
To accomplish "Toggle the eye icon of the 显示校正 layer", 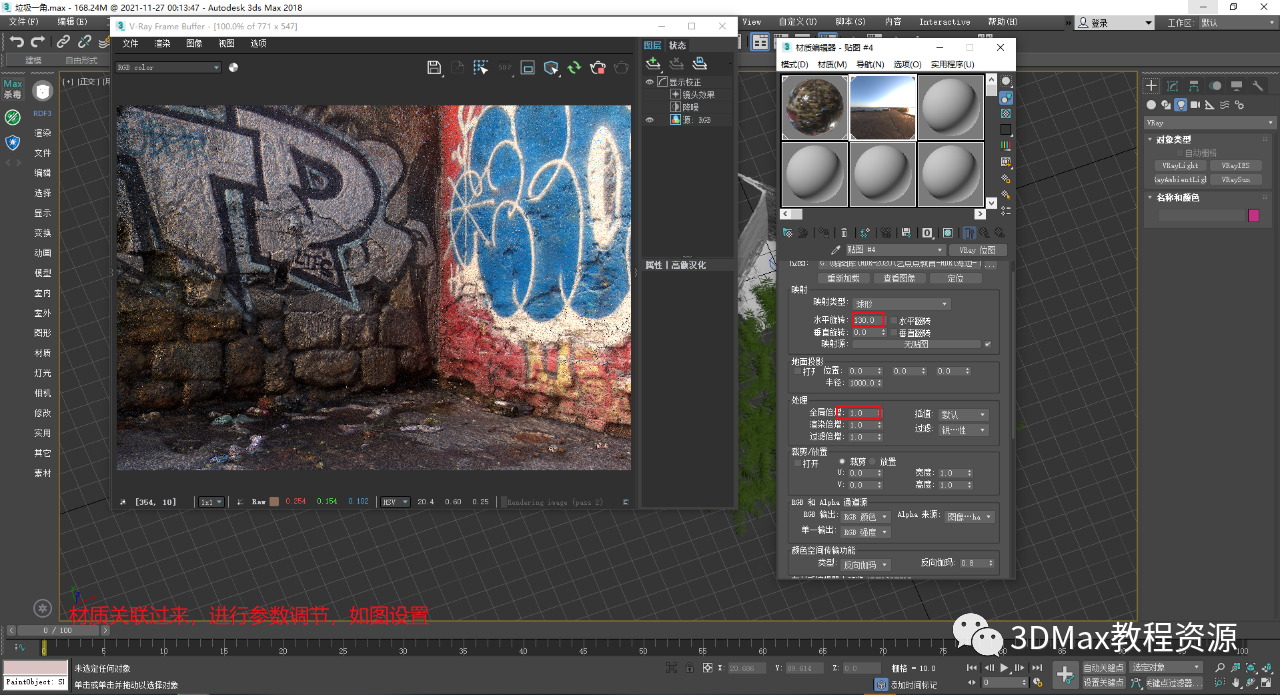I will click(649, 82).
